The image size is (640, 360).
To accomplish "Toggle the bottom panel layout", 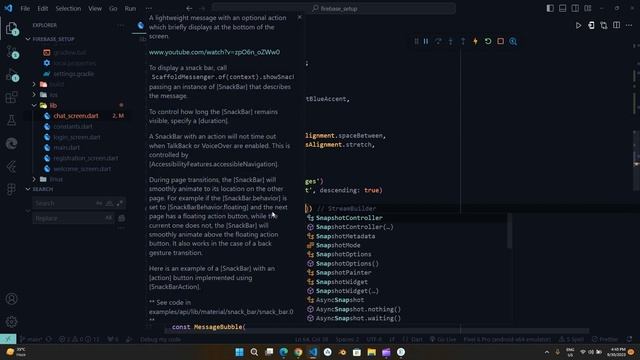I will coord(562,8).
